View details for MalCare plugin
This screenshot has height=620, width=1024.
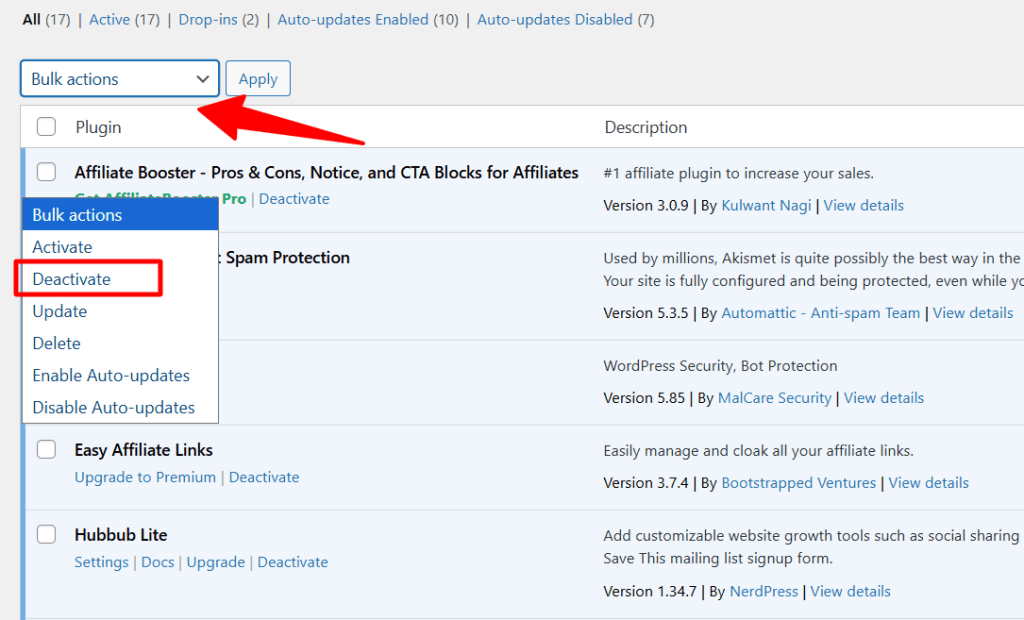point(884,398)
